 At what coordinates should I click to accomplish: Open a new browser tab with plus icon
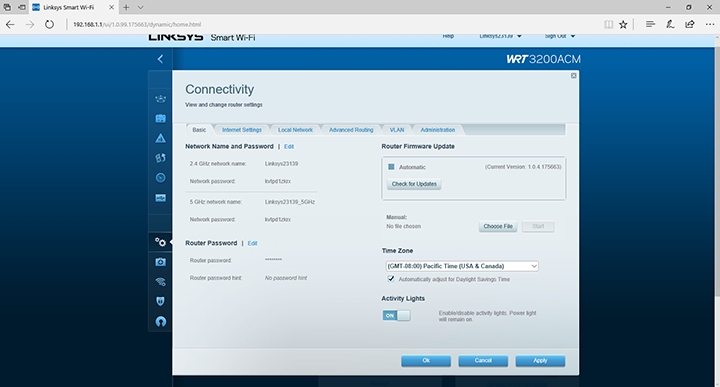coord(126,7)
